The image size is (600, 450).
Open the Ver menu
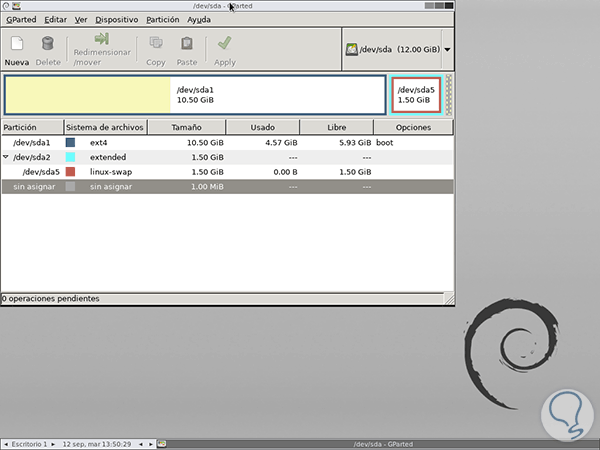point(81,20)
